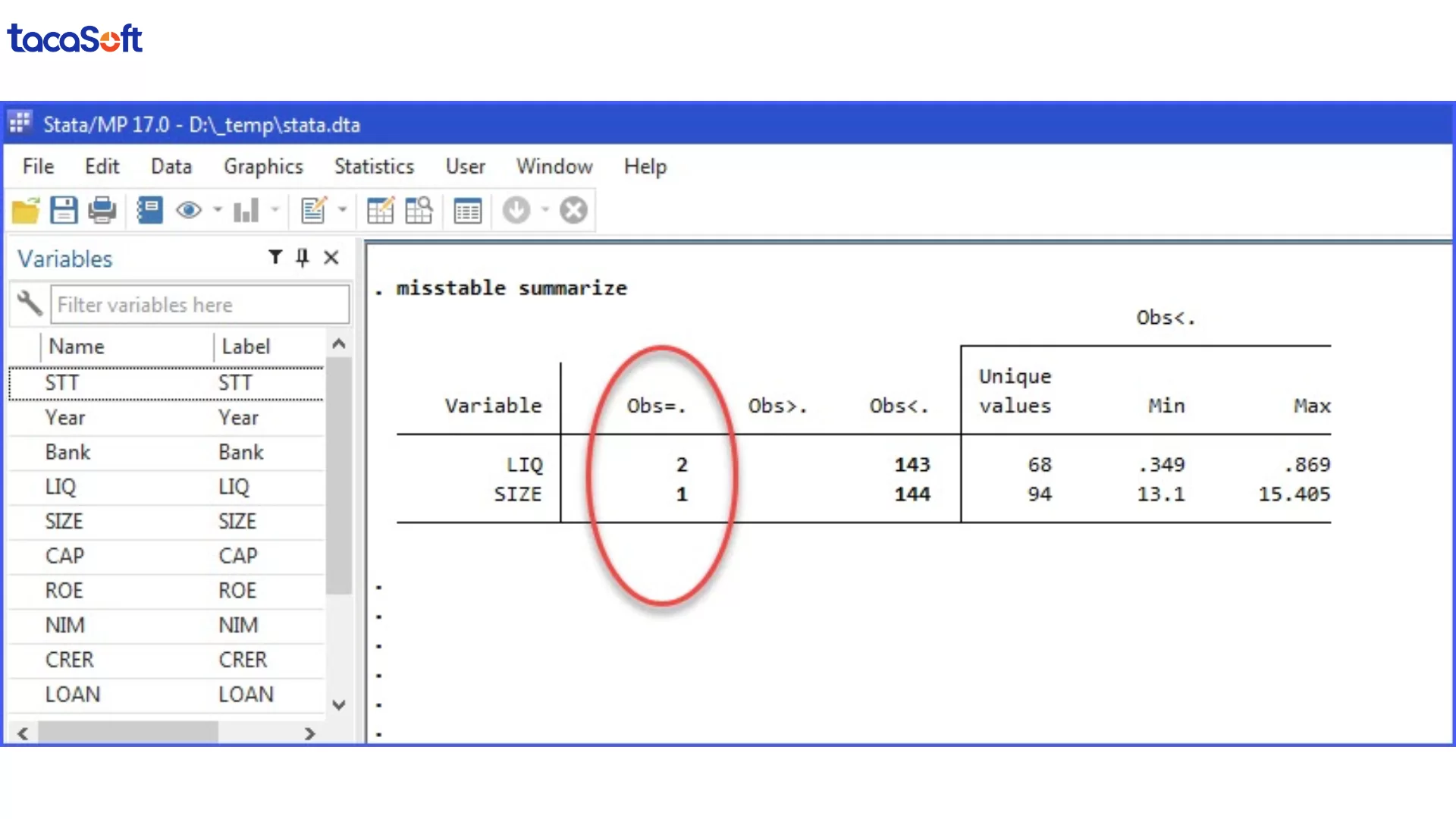1456x819 pixels.
Task: Expand the Viewer icon dropdown arrow
Action: [x=218, y=210]
